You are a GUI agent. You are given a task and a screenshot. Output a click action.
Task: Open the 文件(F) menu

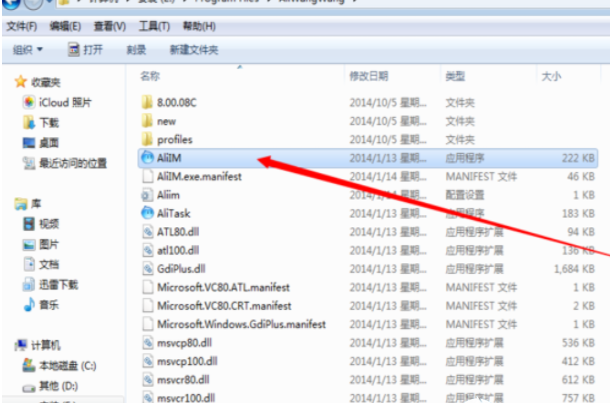22,26
